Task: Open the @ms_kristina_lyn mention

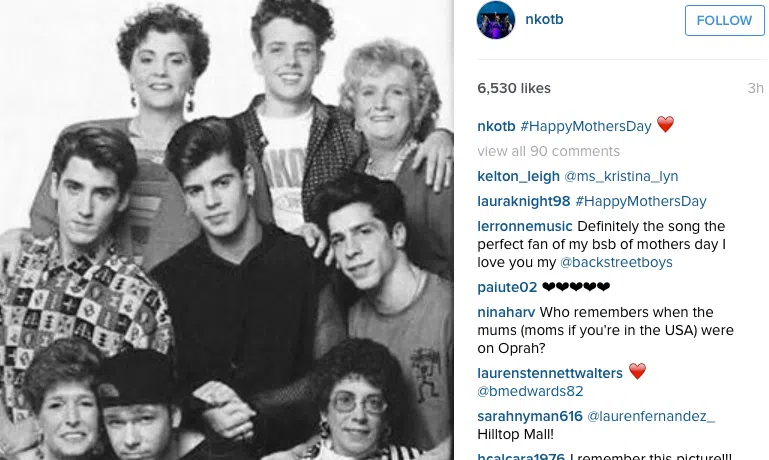Action: click(621, 176)
